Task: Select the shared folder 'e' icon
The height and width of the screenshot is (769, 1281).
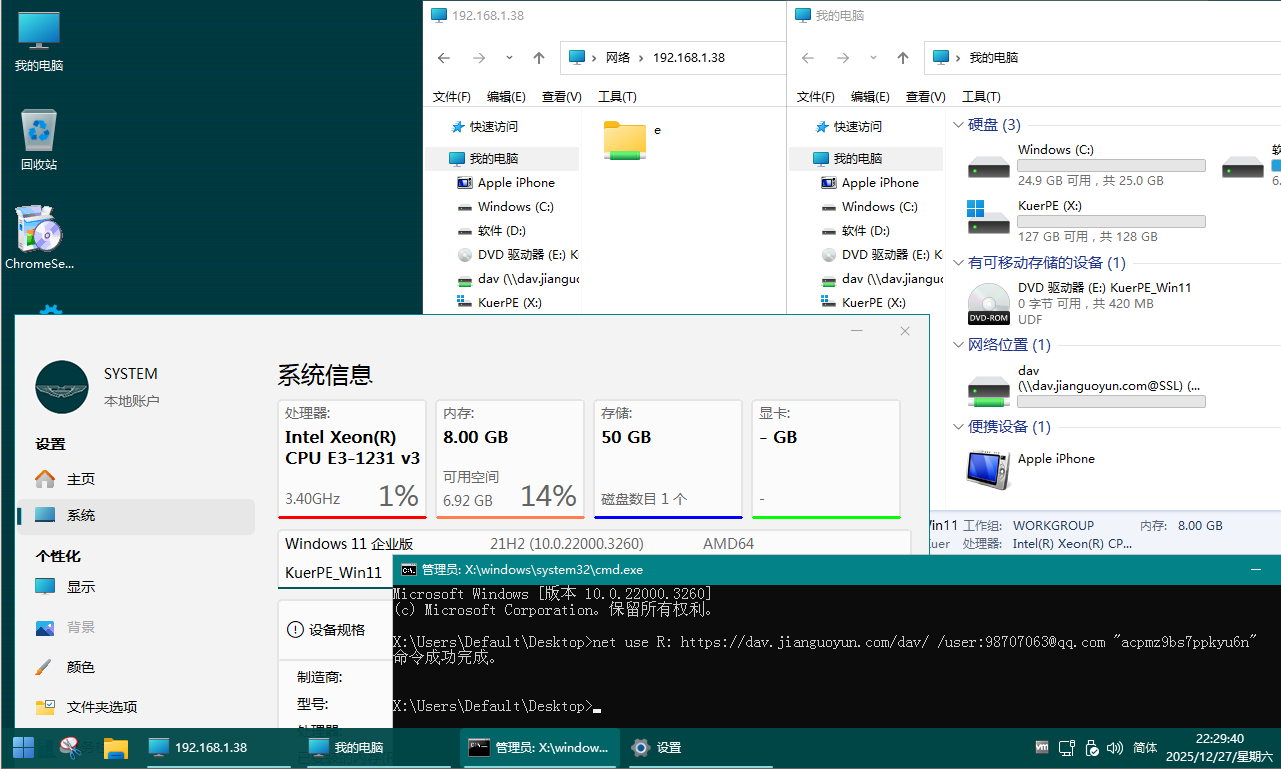Action: pyautogui.click(x=625, y=140)
